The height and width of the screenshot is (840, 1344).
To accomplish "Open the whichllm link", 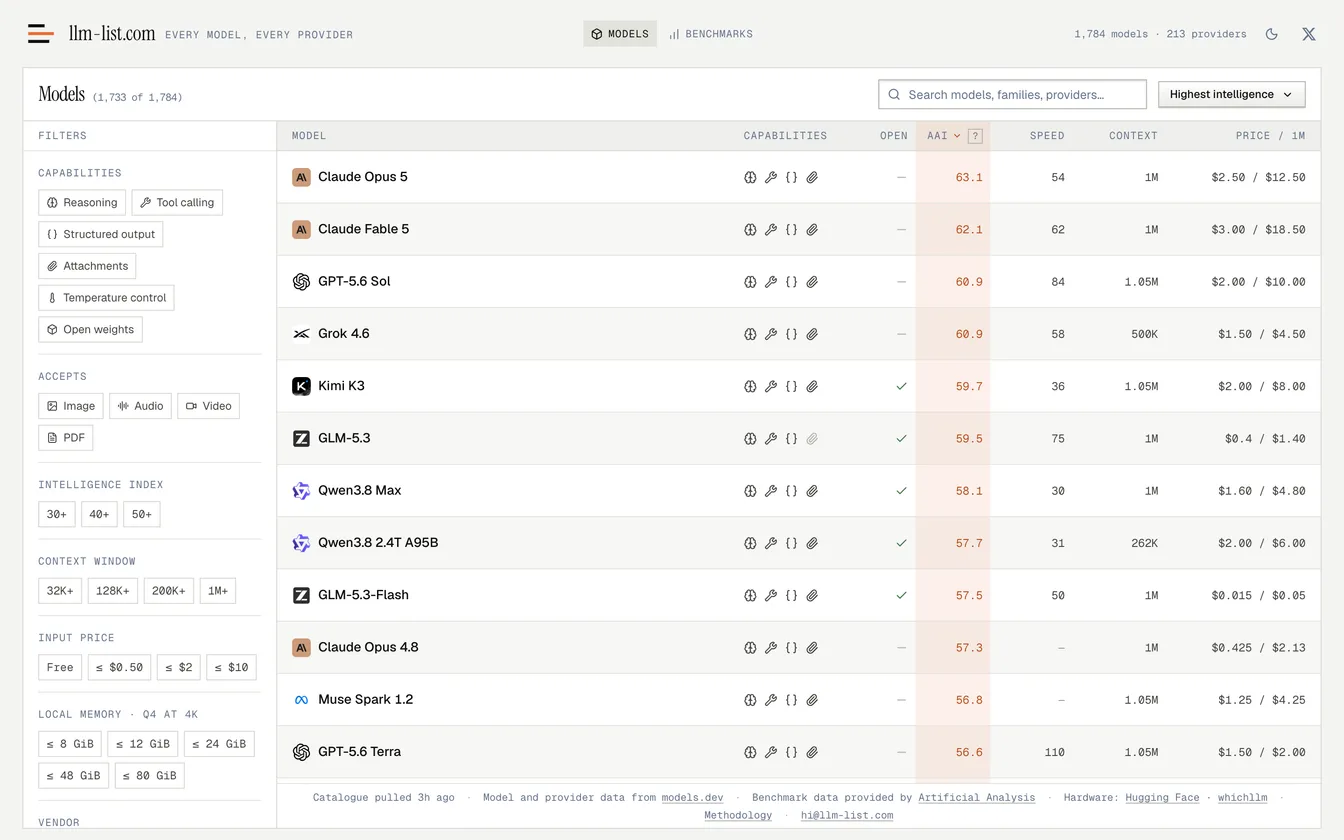I will (1243, 798).
